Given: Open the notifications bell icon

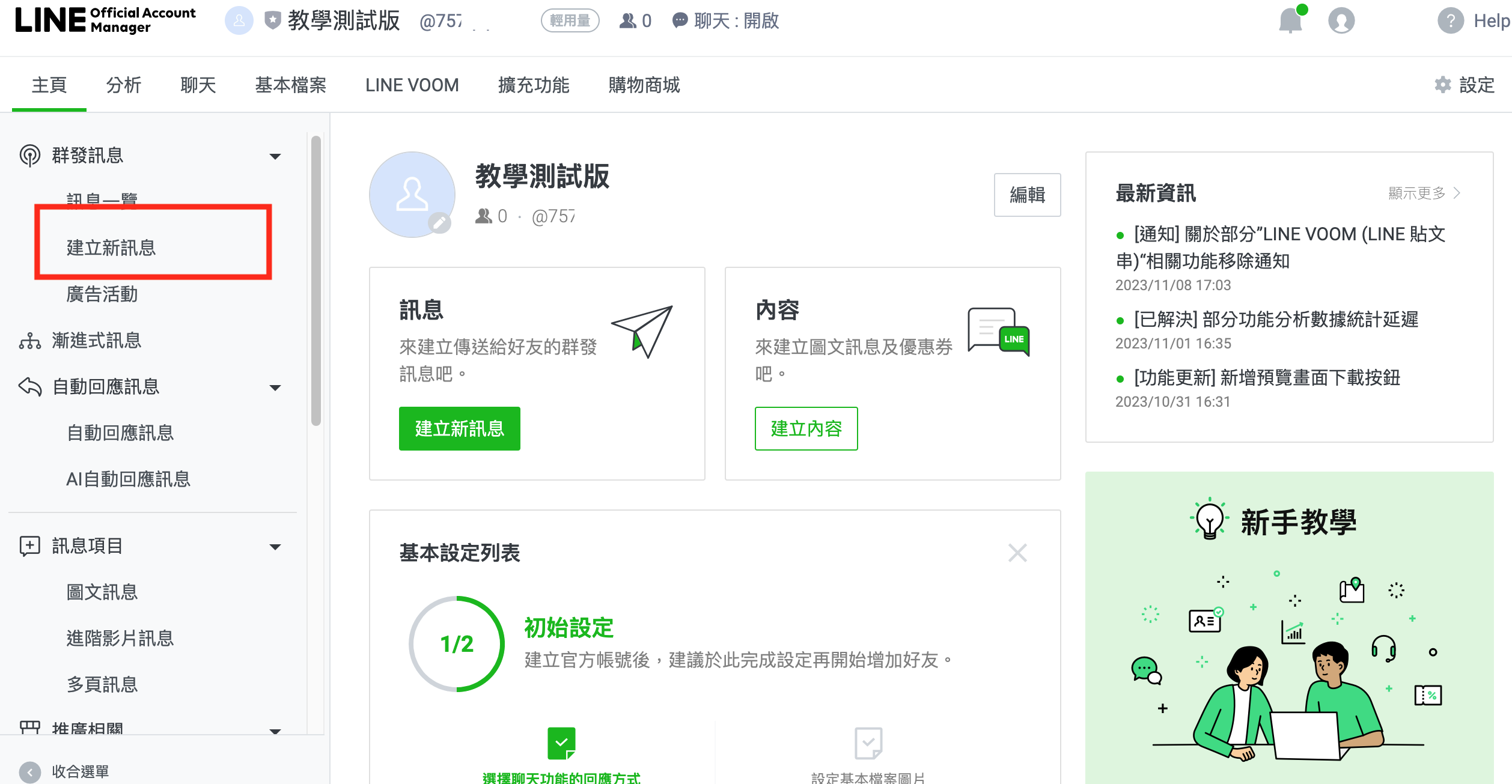Looking at the screenshot, I should pos(1291,21).
